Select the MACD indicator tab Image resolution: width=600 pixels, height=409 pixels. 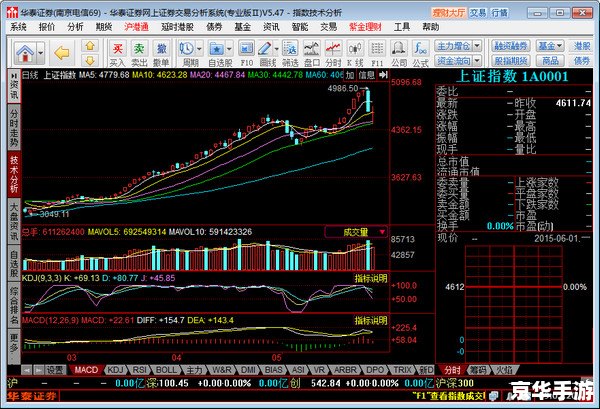[86, 370]
